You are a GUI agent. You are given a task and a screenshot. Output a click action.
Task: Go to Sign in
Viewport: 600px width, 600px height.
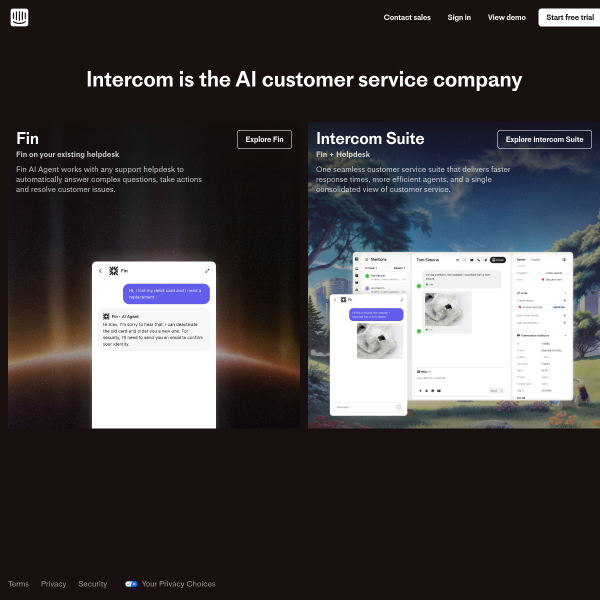tap(459, 18)
